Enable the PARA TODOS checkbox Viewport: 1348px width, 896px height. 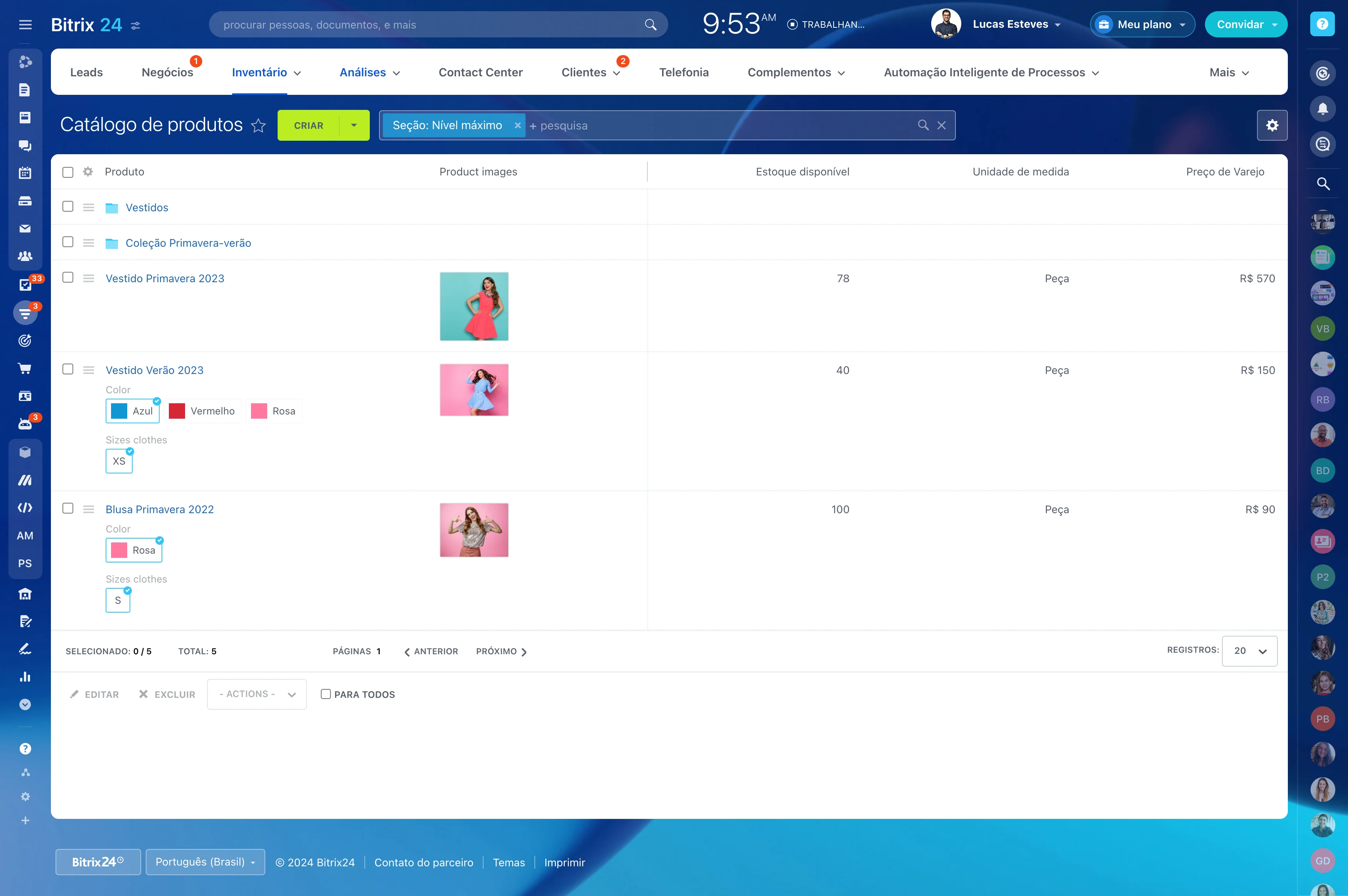326,694
